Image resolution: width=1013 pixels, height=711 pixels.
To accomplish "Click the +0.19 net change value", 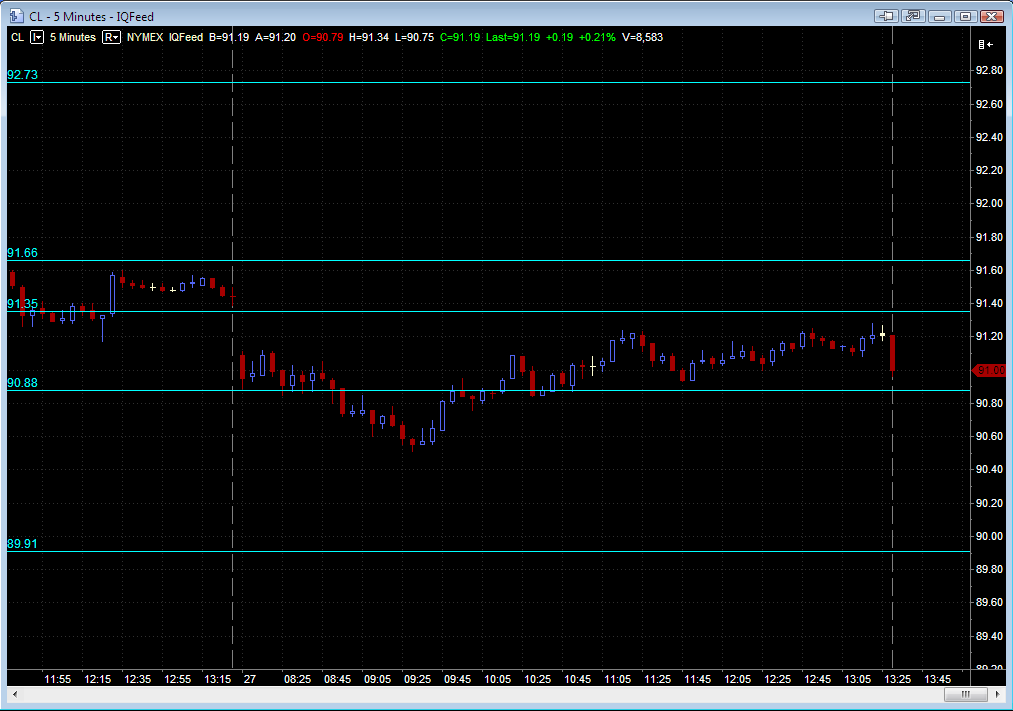I will click(x=559, y=37).
